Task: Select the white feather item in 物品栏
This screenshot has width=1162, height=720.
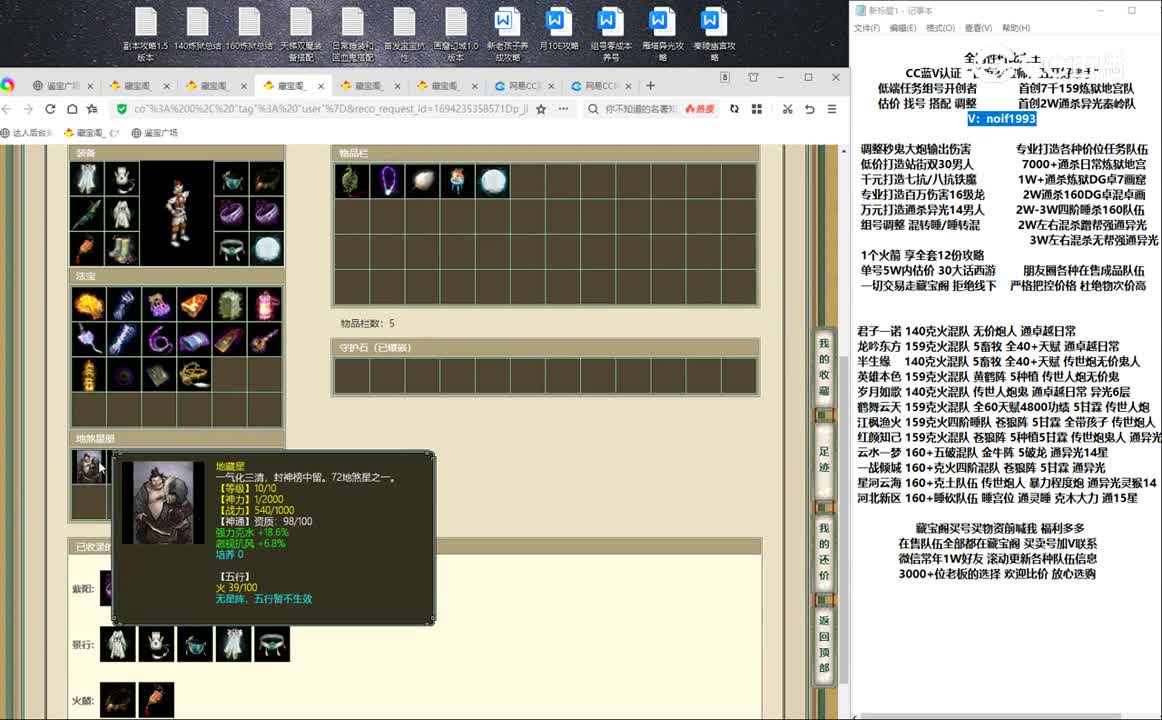Action: (x=422, y=181)
